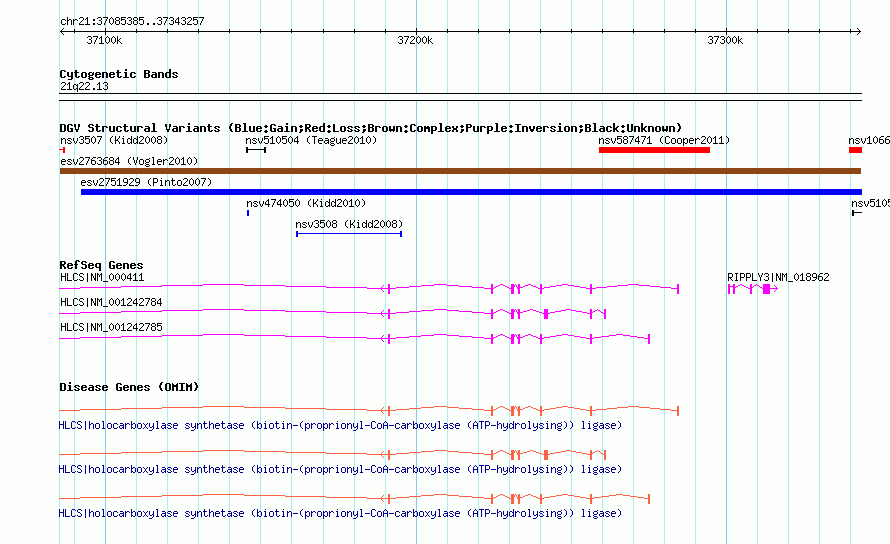Click the RefSeq Genes track title
Viewport: 890px width, 544px height.
pyautogui.click(x=101, y=265)
